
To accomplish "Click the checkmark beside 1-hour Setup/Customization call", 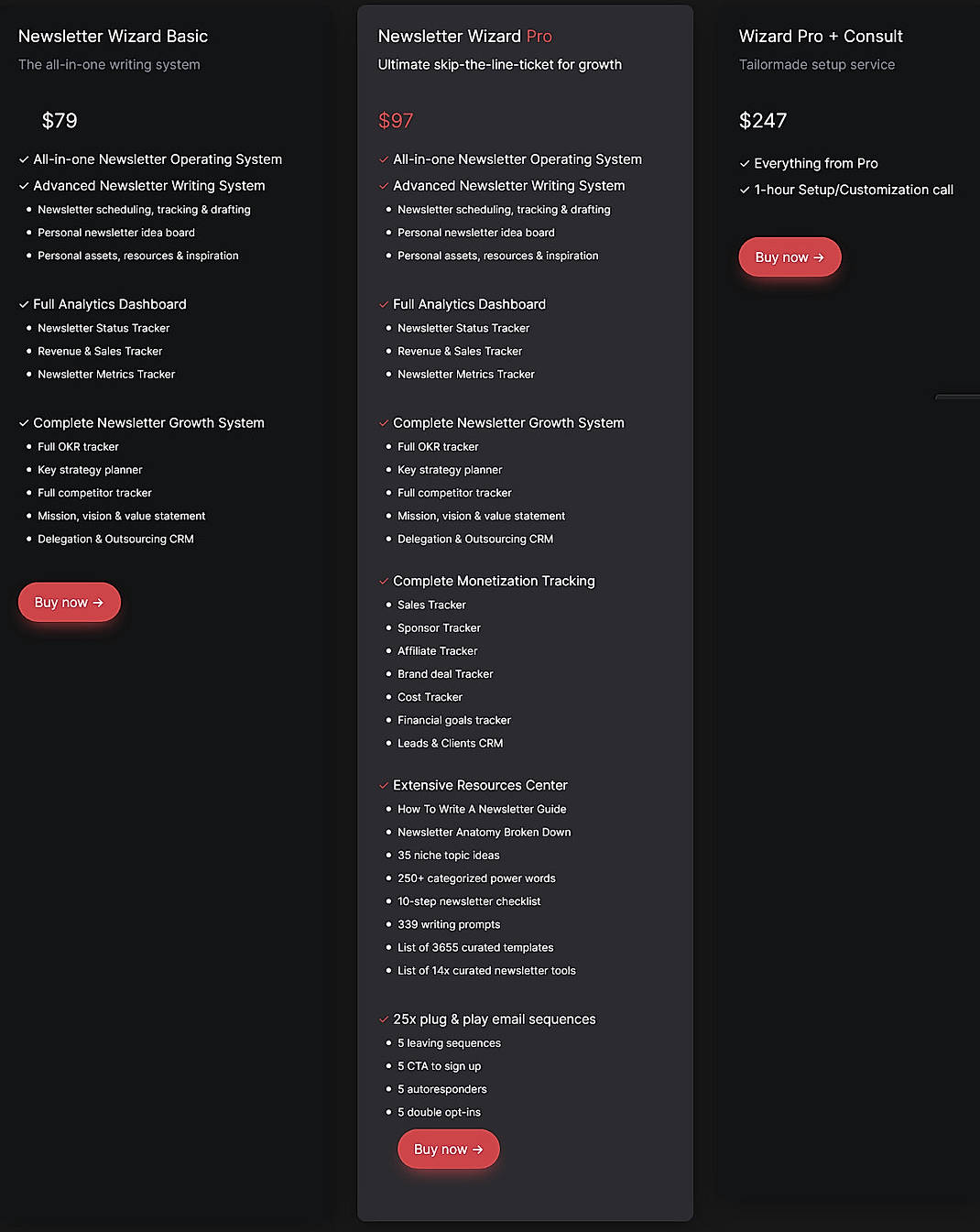I will click(744, 190).
